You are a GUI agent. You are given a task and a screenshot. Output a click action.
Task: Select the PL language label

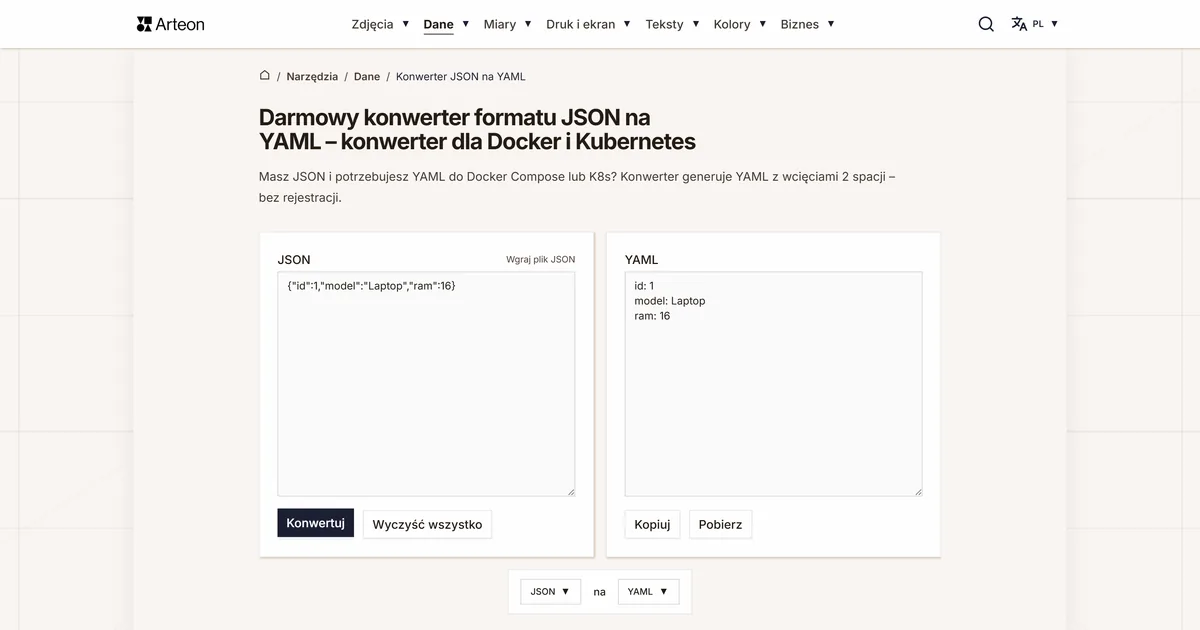(1038, 24)
